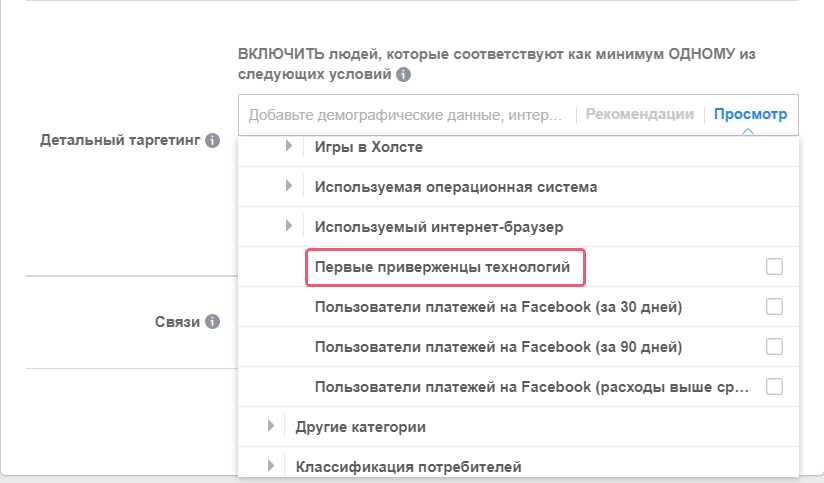Open the Рекомендации suggestions tab
This screenshot has height=483, width=824.
click(640, 114)
